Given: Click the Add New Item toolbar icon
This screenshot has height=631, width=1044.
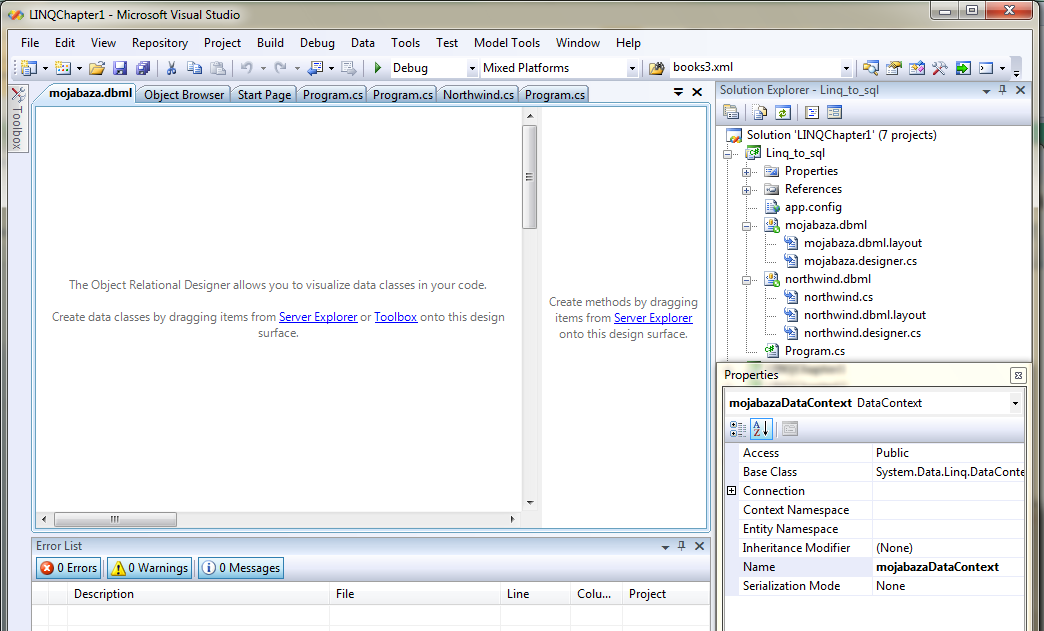Looking at the screenshot, I should pyautogui.click(x=63, y=68).
